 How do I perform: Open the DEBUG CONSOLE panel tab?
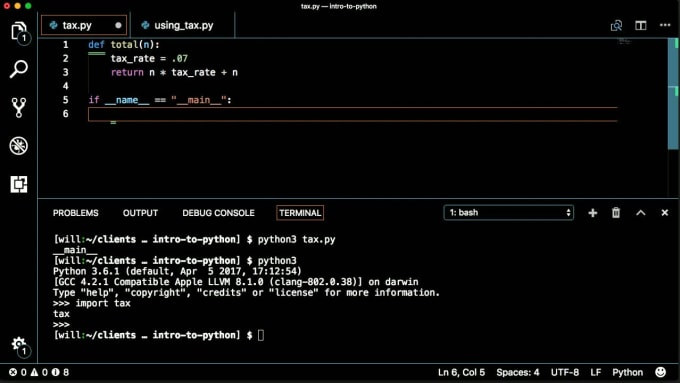coord(218,213)
